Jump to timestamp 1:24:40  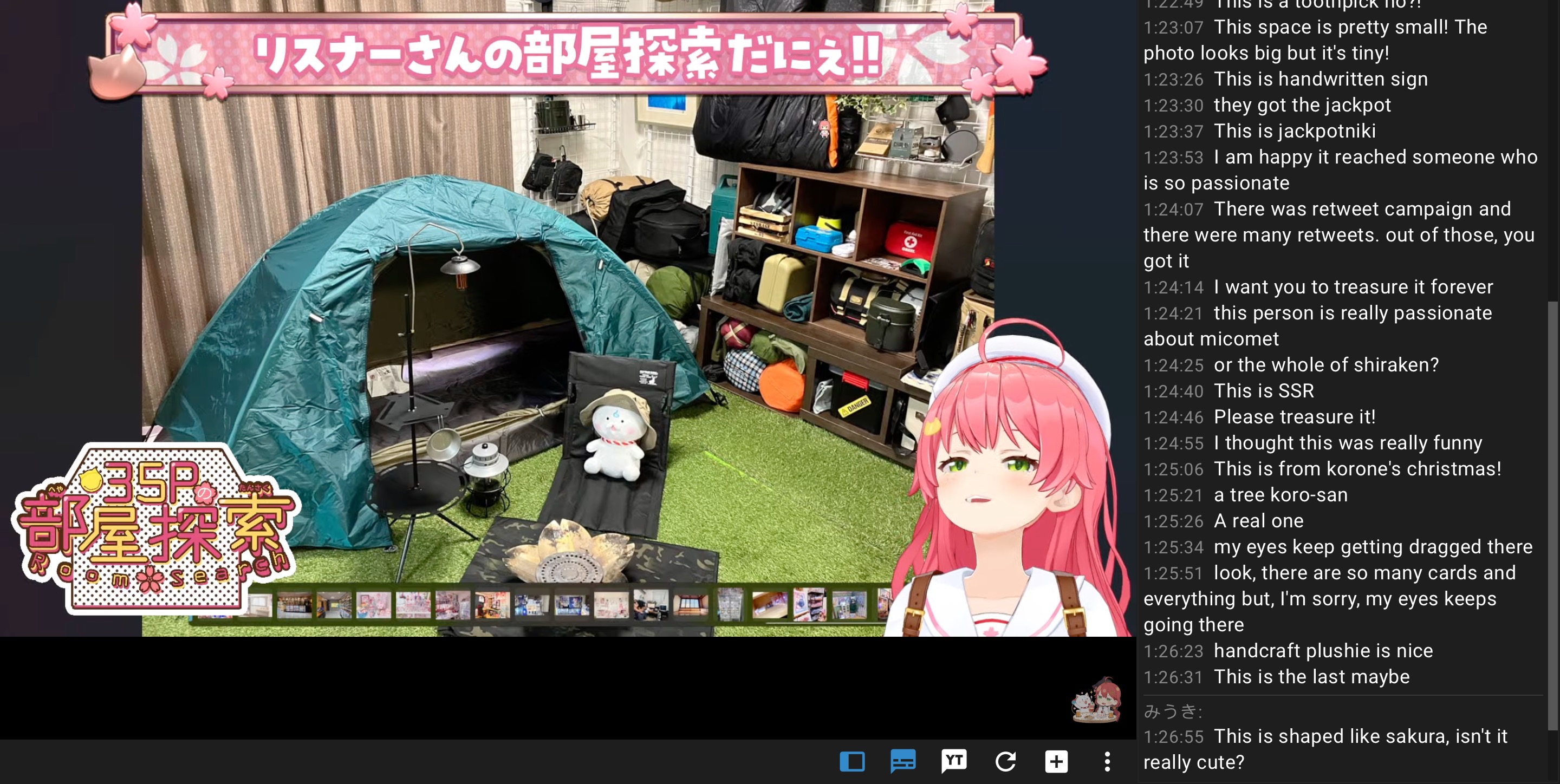pos(1173,391)
